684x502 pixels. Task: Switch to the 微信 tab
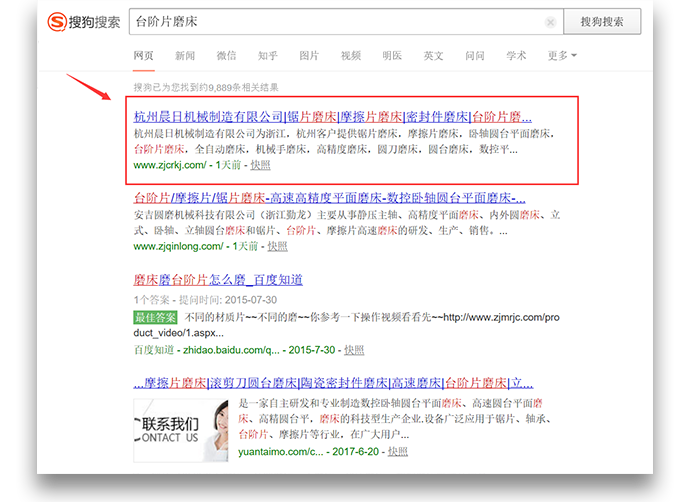tap(227, 56)
